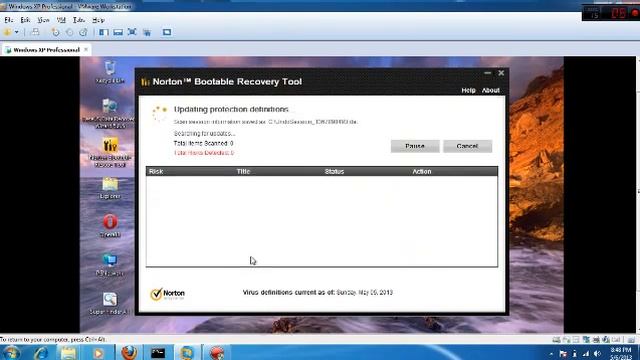Viewport: 640px width, 360px height.
Task: Open Firefox from the taskbar
Action: (129, 353)
